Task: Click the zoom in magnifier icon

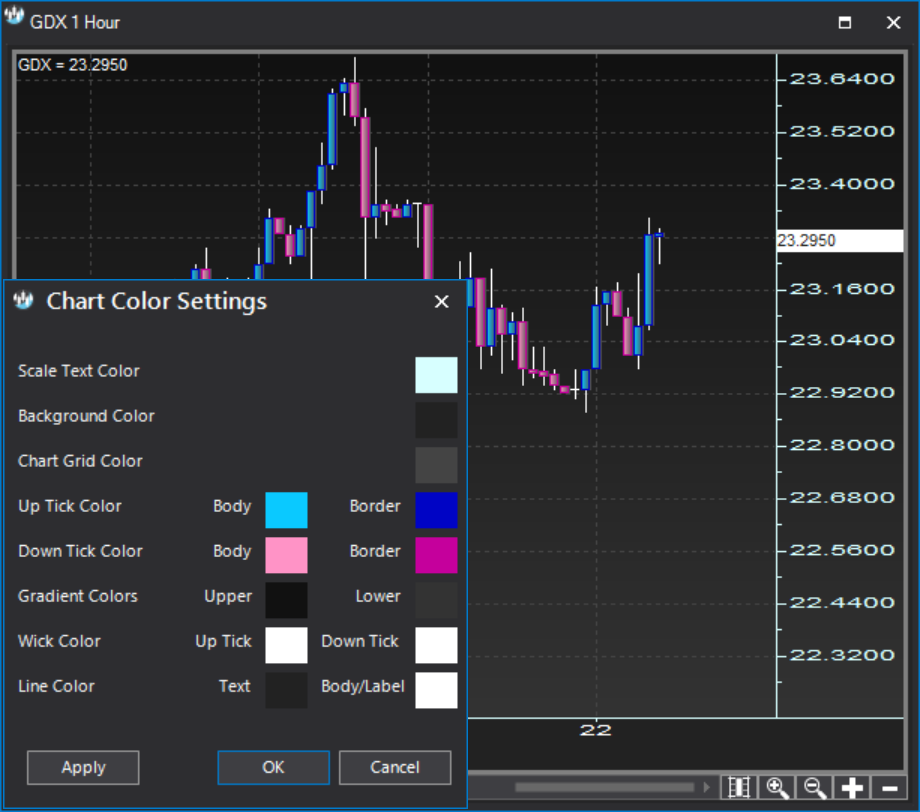Action: click(777, 787)
